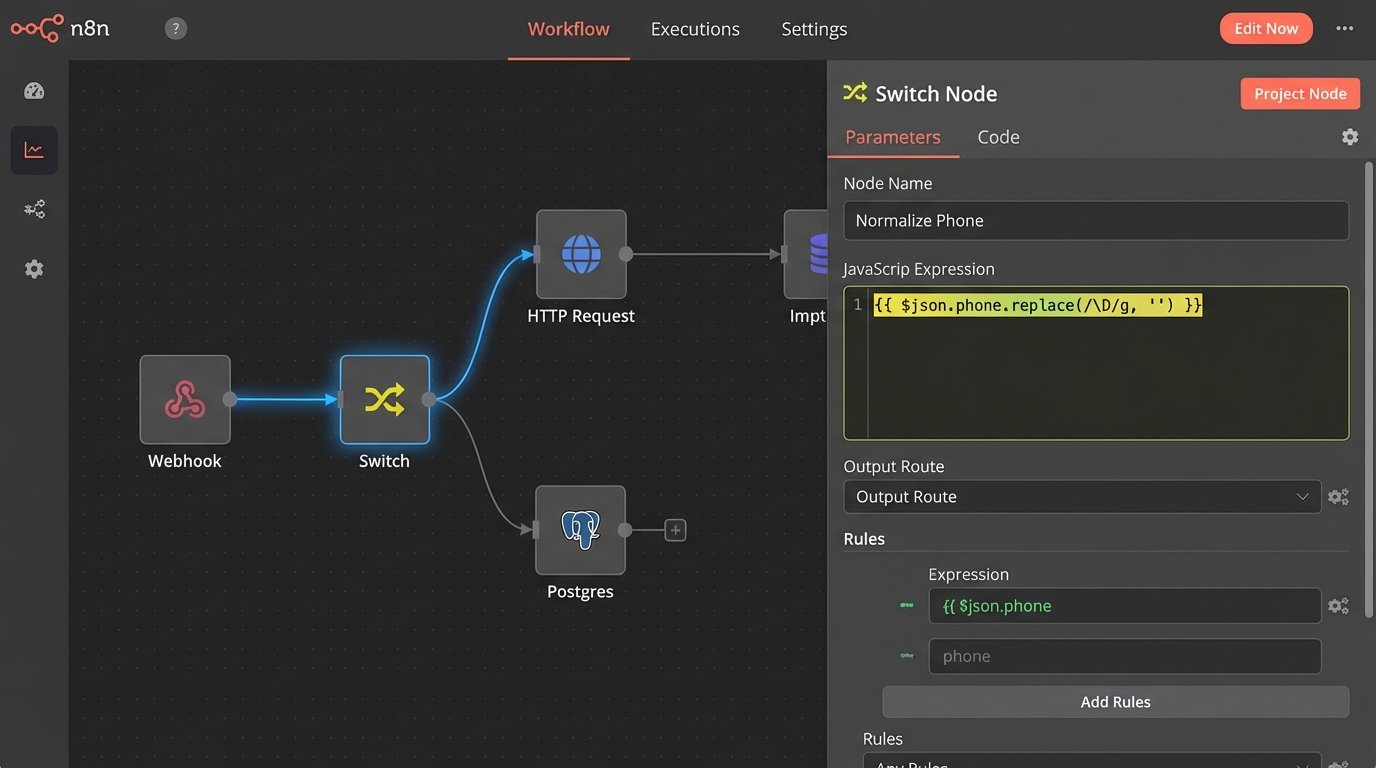Open the workflow connections sidebar icon
This screenshot has width=1376, height=768.
(x=34, y=209)
